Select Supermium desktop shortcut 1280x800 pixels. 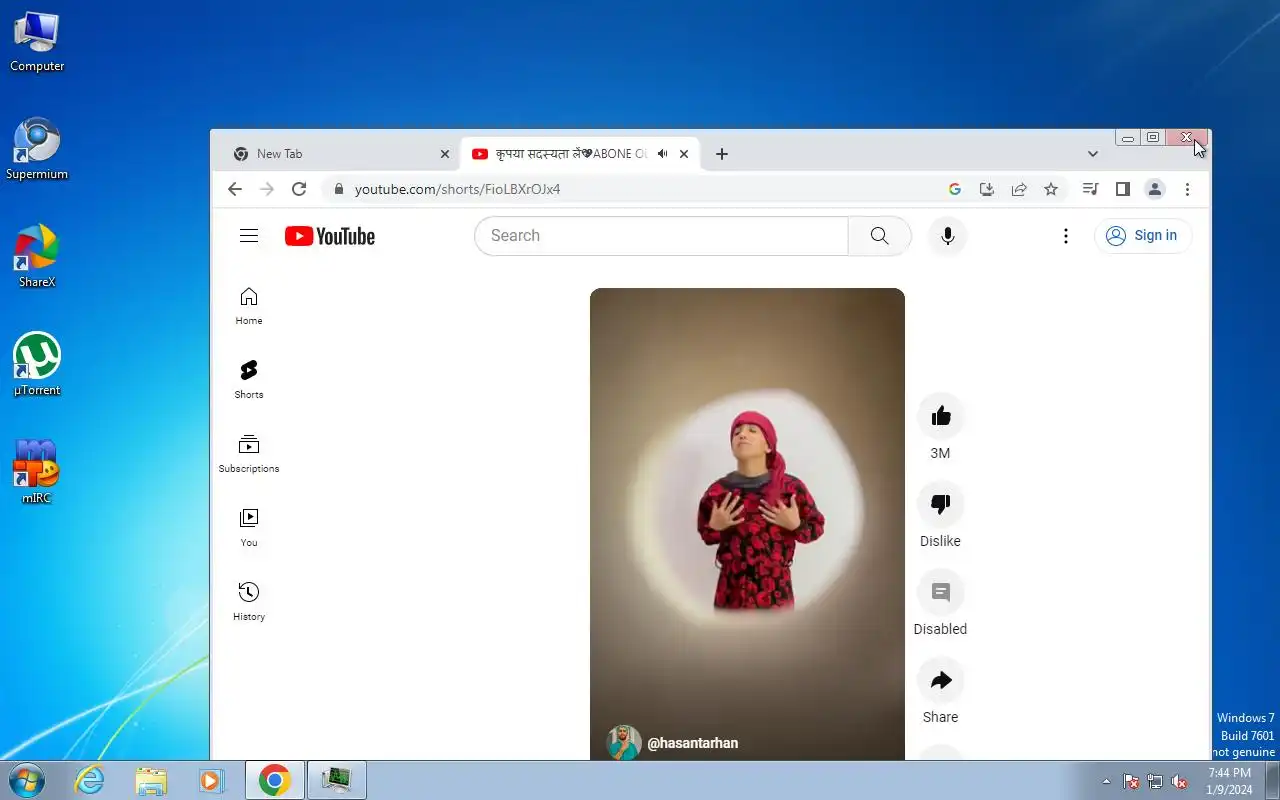click(37, 150)
